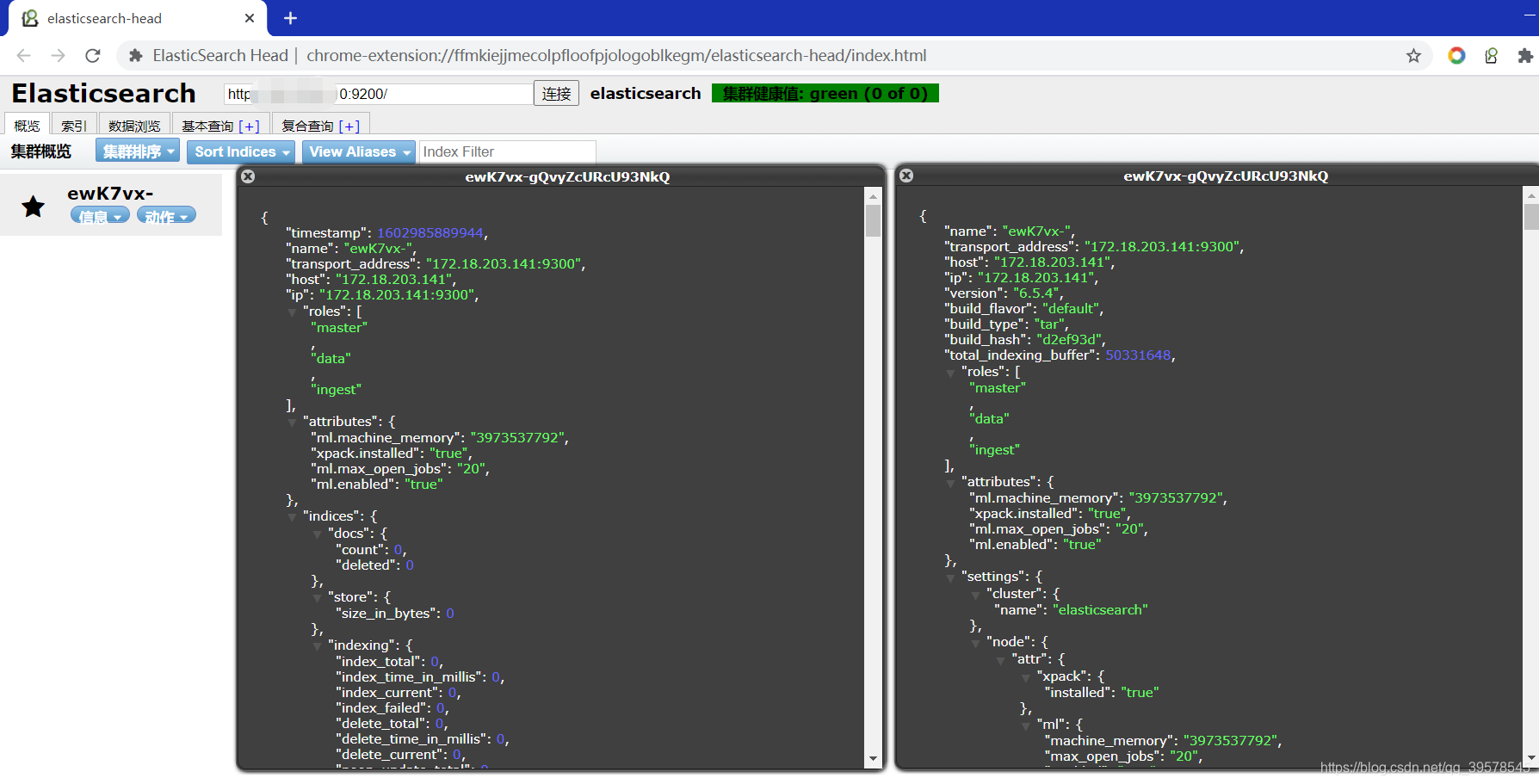Open the Sort Indices dropdown
This screenshot has width=1539, height=784.
pos(241,151)
